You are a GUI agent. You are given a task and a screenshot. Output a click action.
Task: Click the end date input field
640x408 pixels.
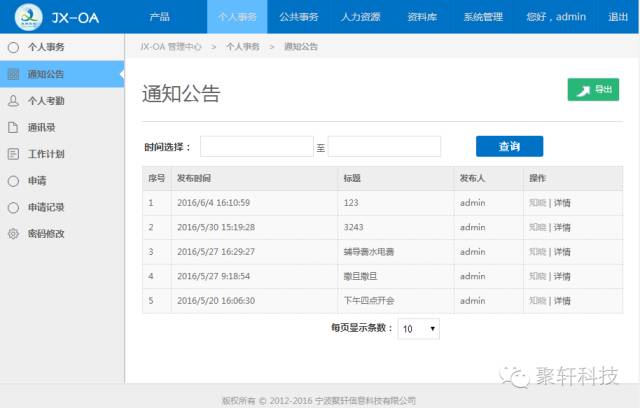(x=384, y=147)
